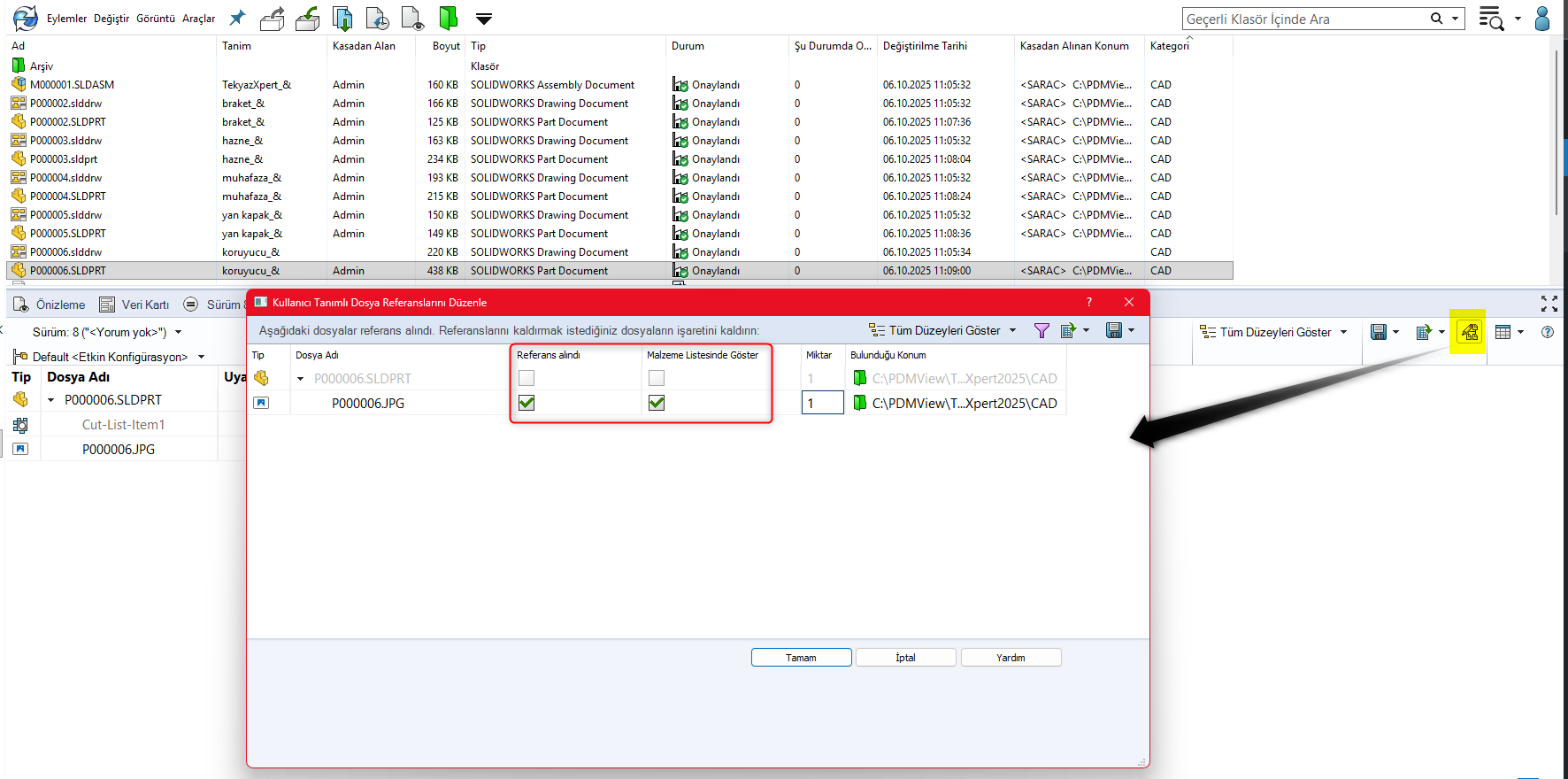Toggle Referans alındı checkbox for P000006.SLDPRT row

point(527,378)
